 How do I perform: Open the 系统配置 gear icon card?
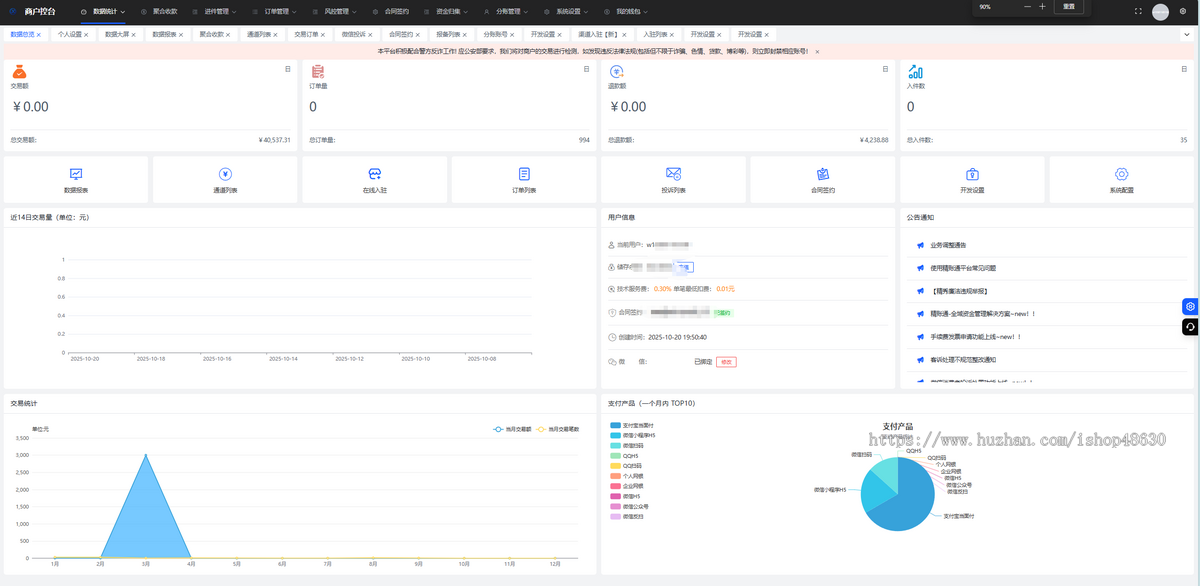tap(1121, 174)
